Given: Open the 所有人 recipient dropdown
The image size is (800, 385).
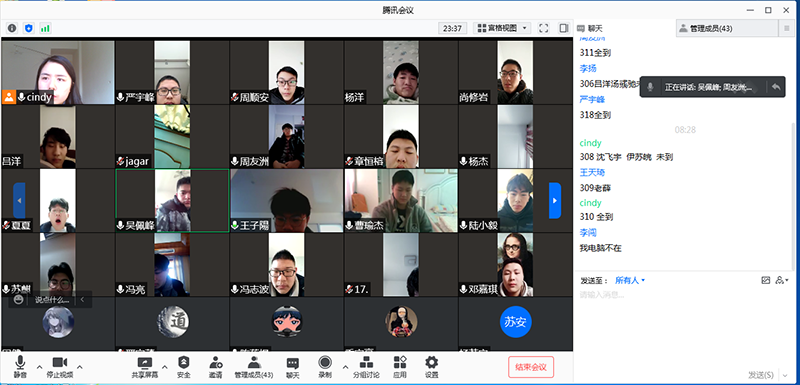Looking at the screenshot, I should pos(630,280).
